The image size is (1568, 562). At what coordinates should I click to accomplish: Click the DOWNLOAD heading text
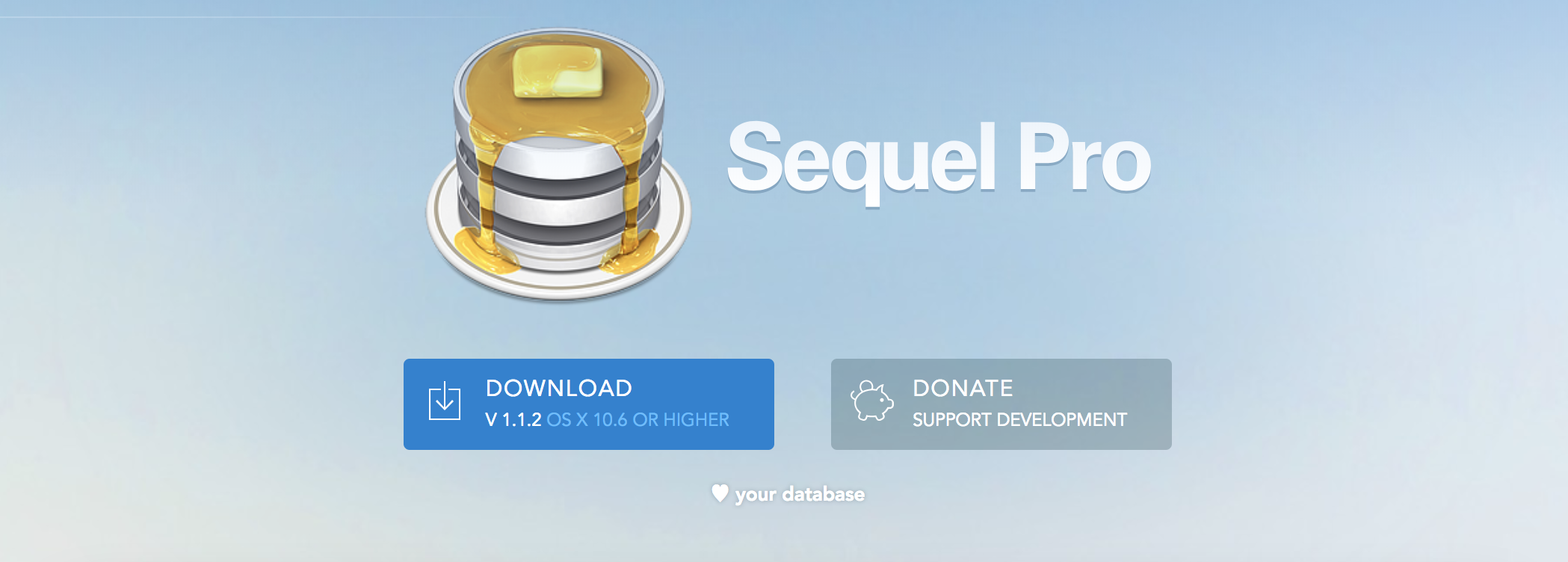pyautogui.click(x=559, y=388)
